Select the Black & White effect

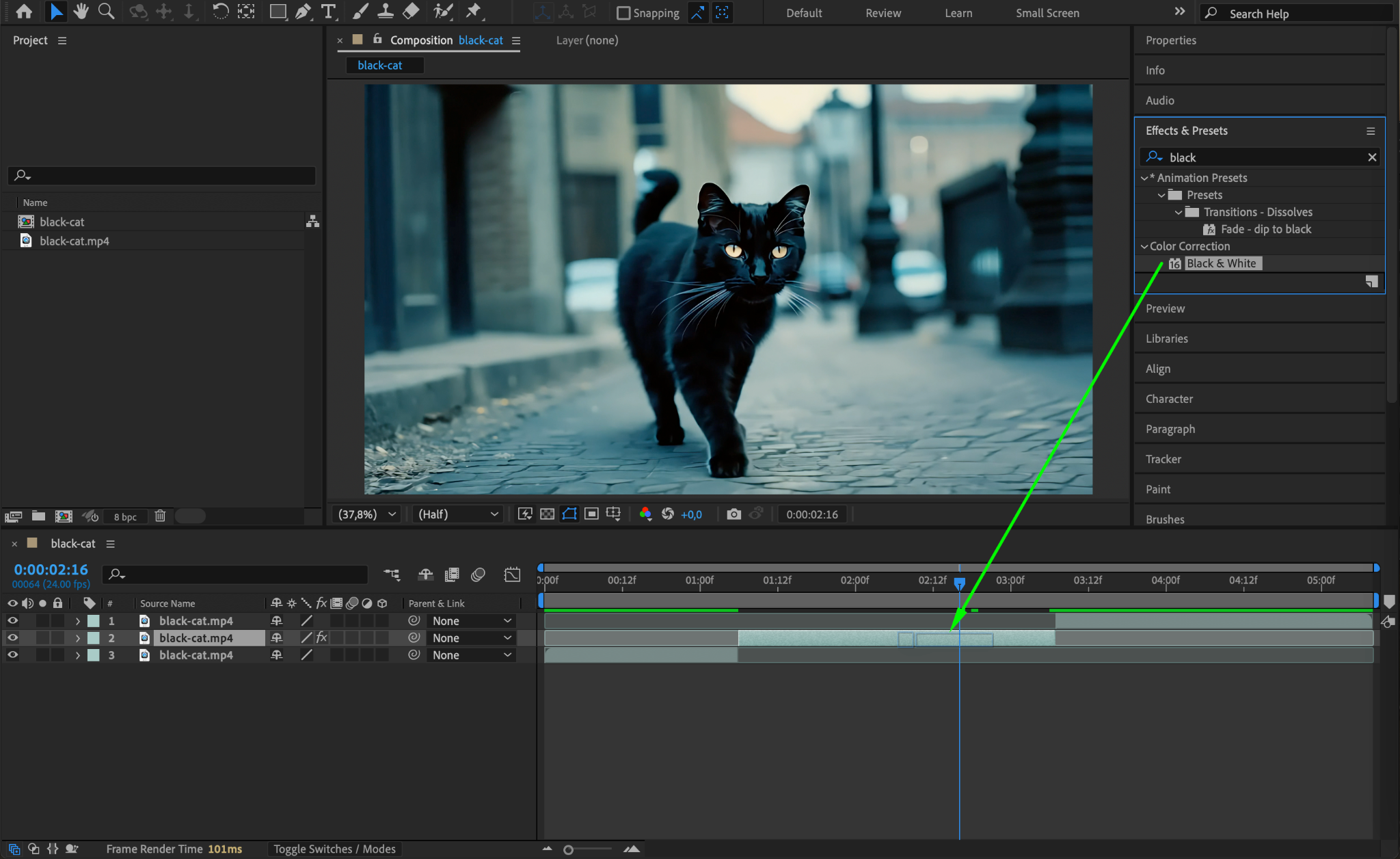coord(1221,263)
